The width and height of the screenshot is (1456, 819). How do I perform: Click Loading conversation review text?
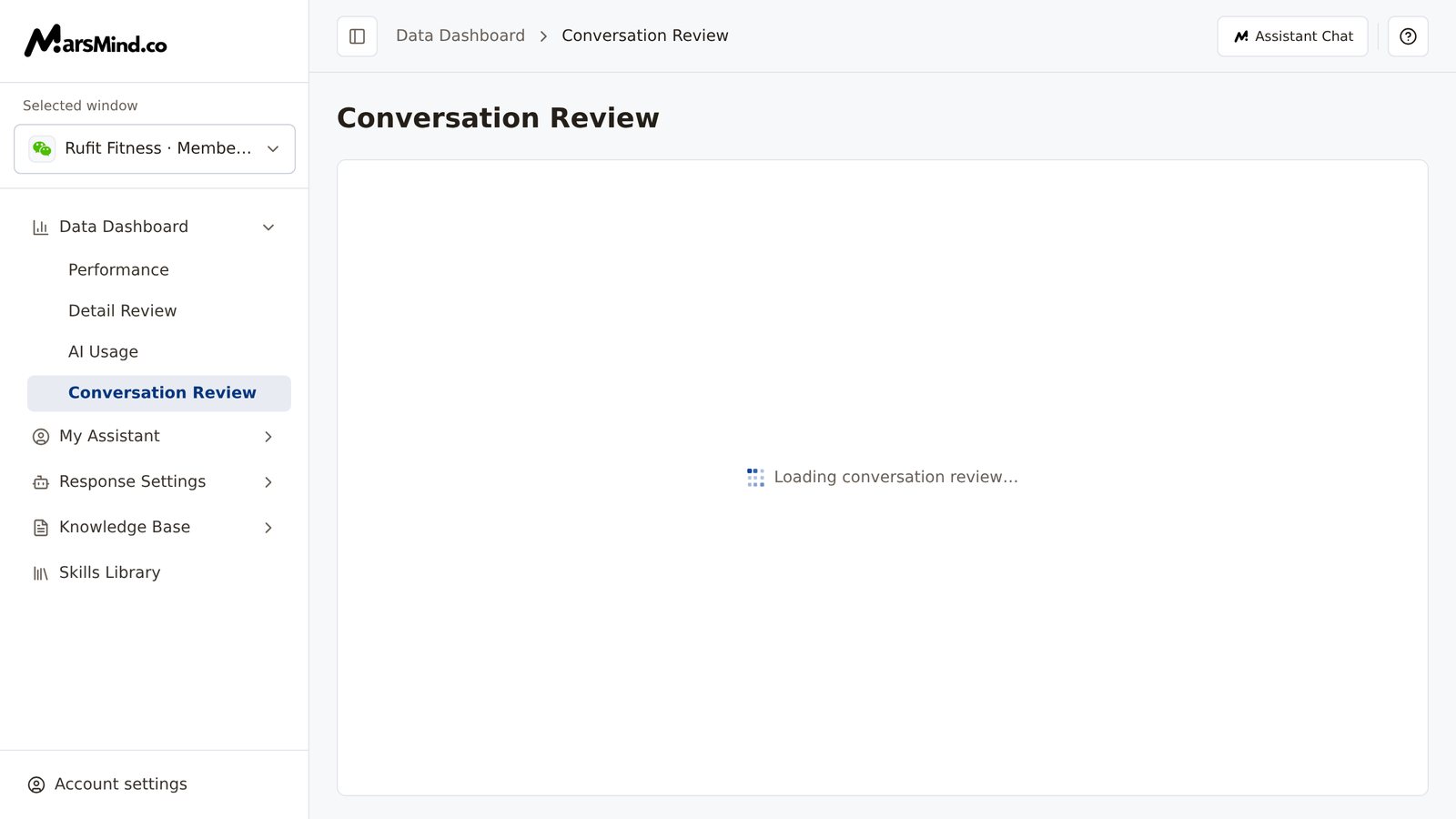(x=895, y=477)
